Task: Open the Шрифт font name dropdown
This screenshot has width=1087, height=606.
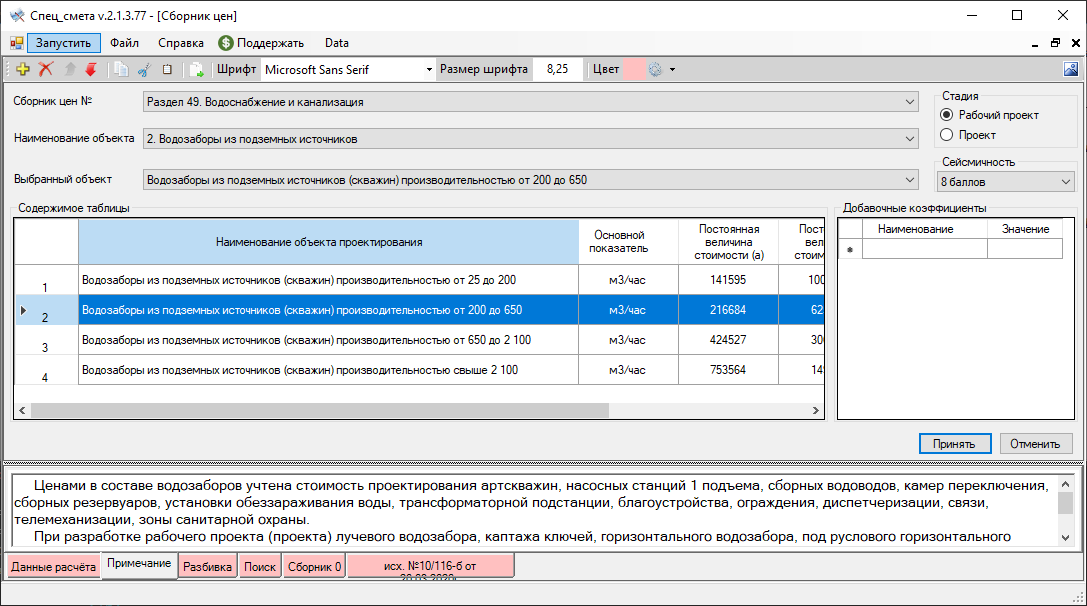Action: click(429, 69)
